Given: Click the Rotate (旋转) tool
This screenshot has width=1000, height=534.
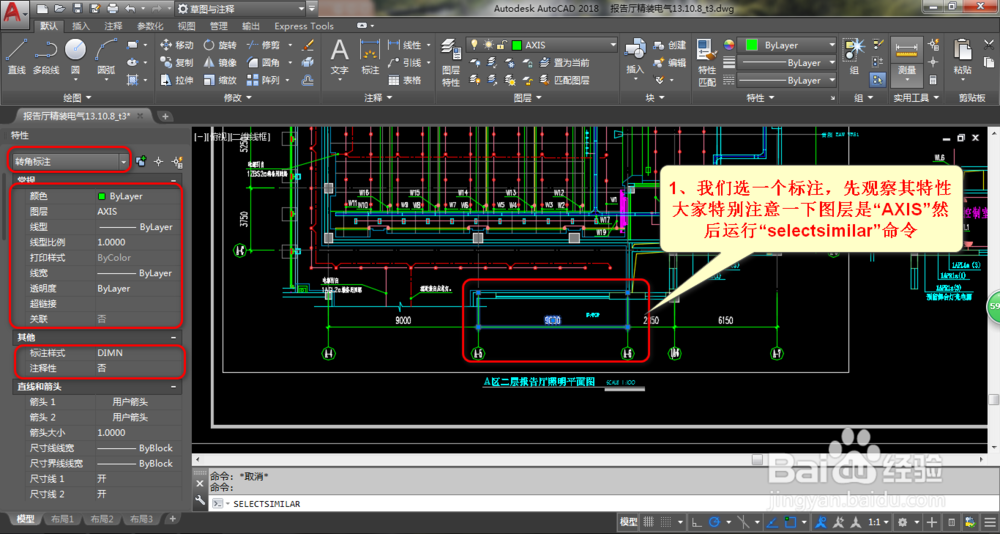Looking at the screenshot, I should (x=220, y=45).
